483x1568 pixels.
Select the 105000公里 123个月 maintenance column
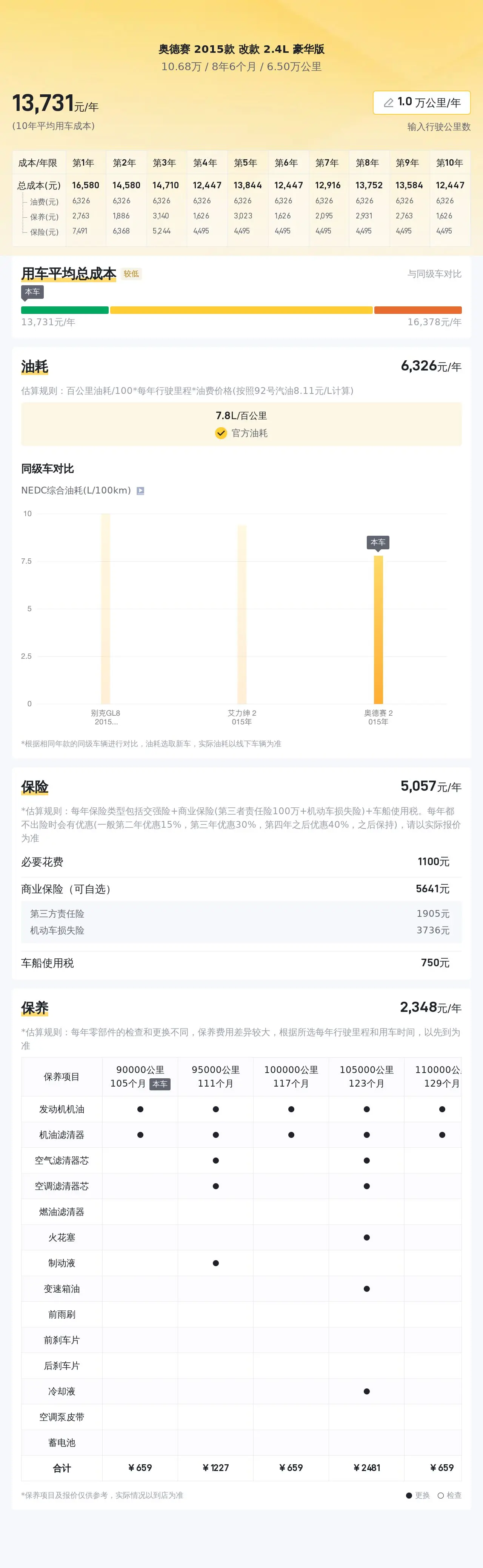pos(367,1077)
